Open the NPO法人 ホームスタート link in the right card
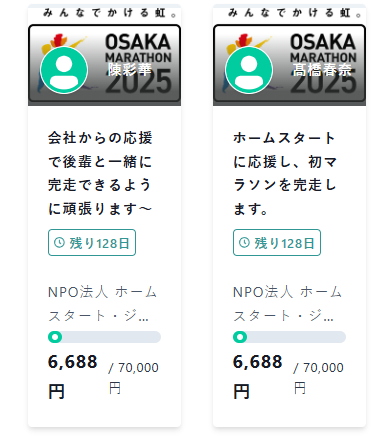The height and width of the screenshot is (441, 384). point(287,304)
